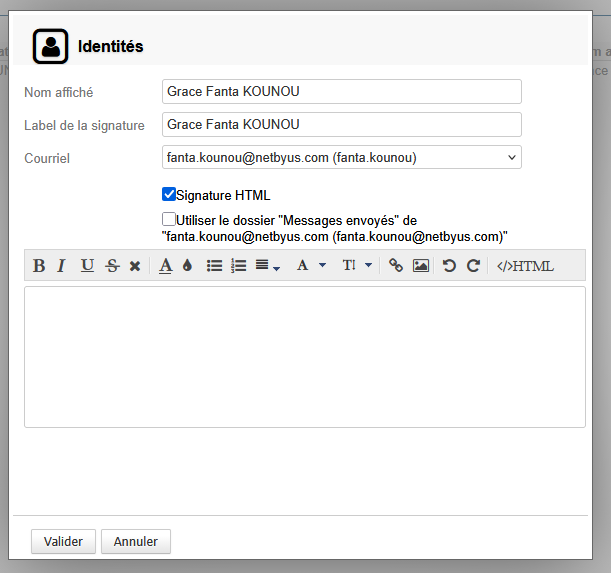This screenshot has width=611, height=573.
Task: Open the text color picker
Action: [165, 266]
